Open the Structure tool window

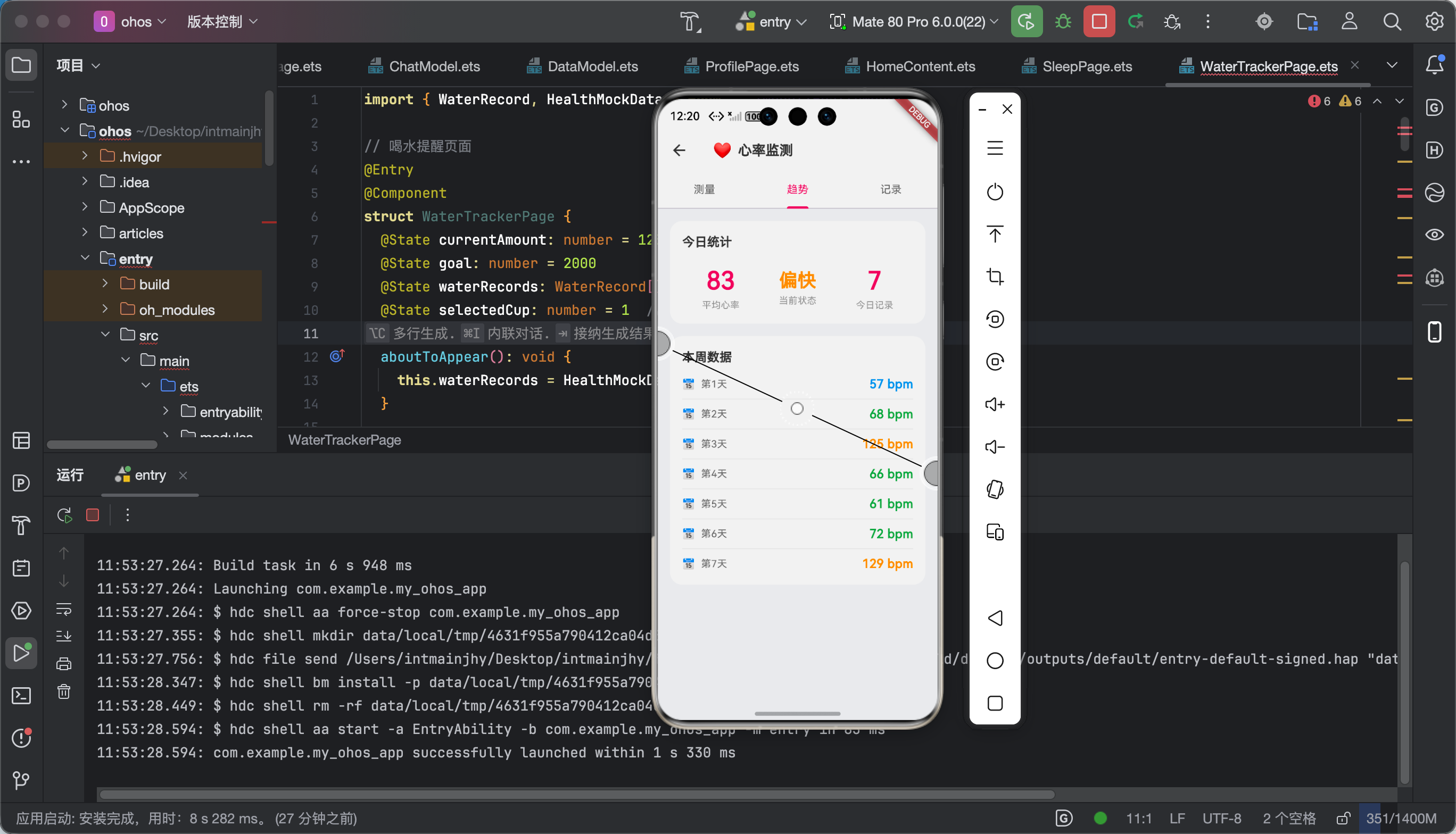21,120
